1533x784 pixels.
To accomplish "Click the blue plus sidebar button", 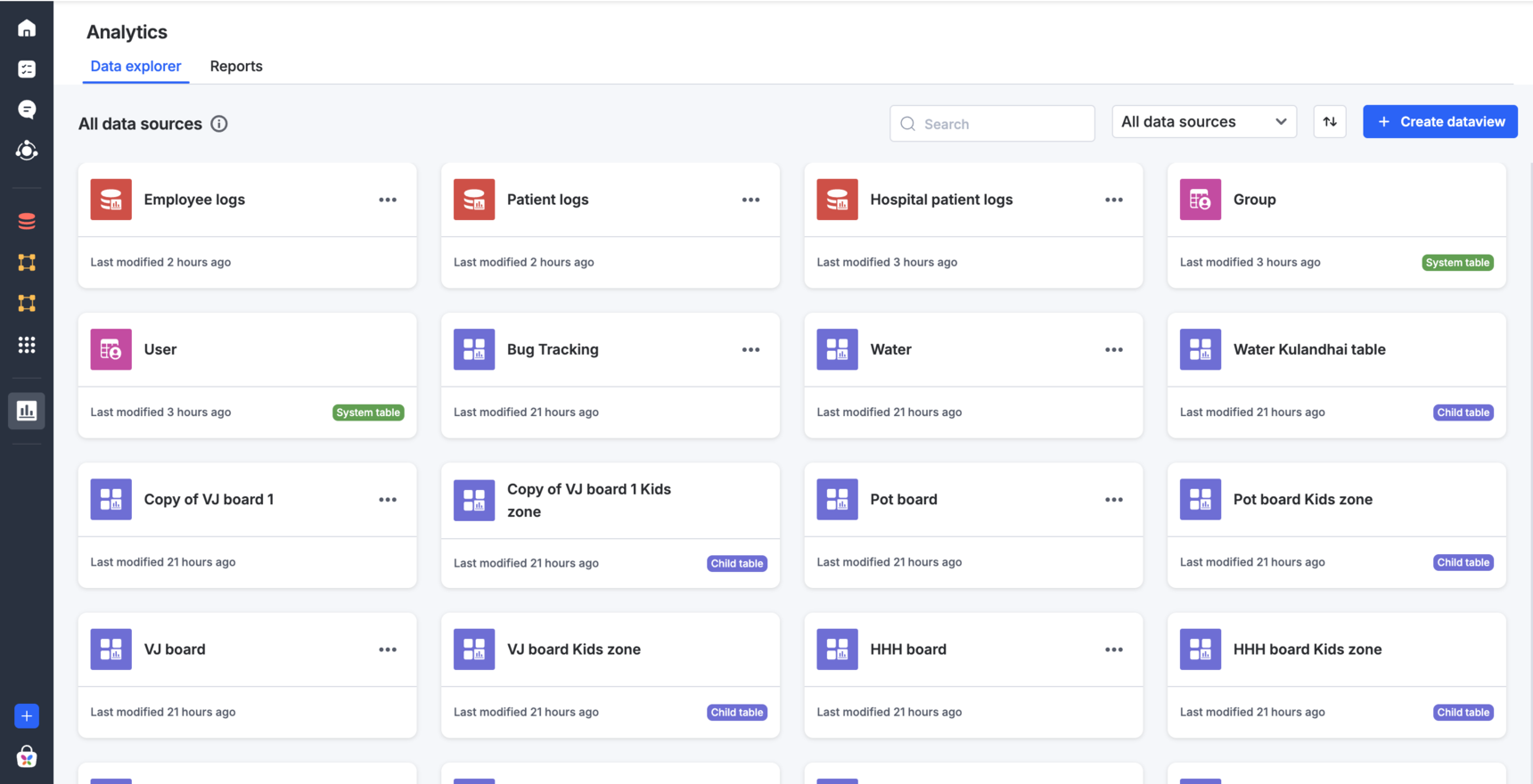I will click(x=27, y=716).
